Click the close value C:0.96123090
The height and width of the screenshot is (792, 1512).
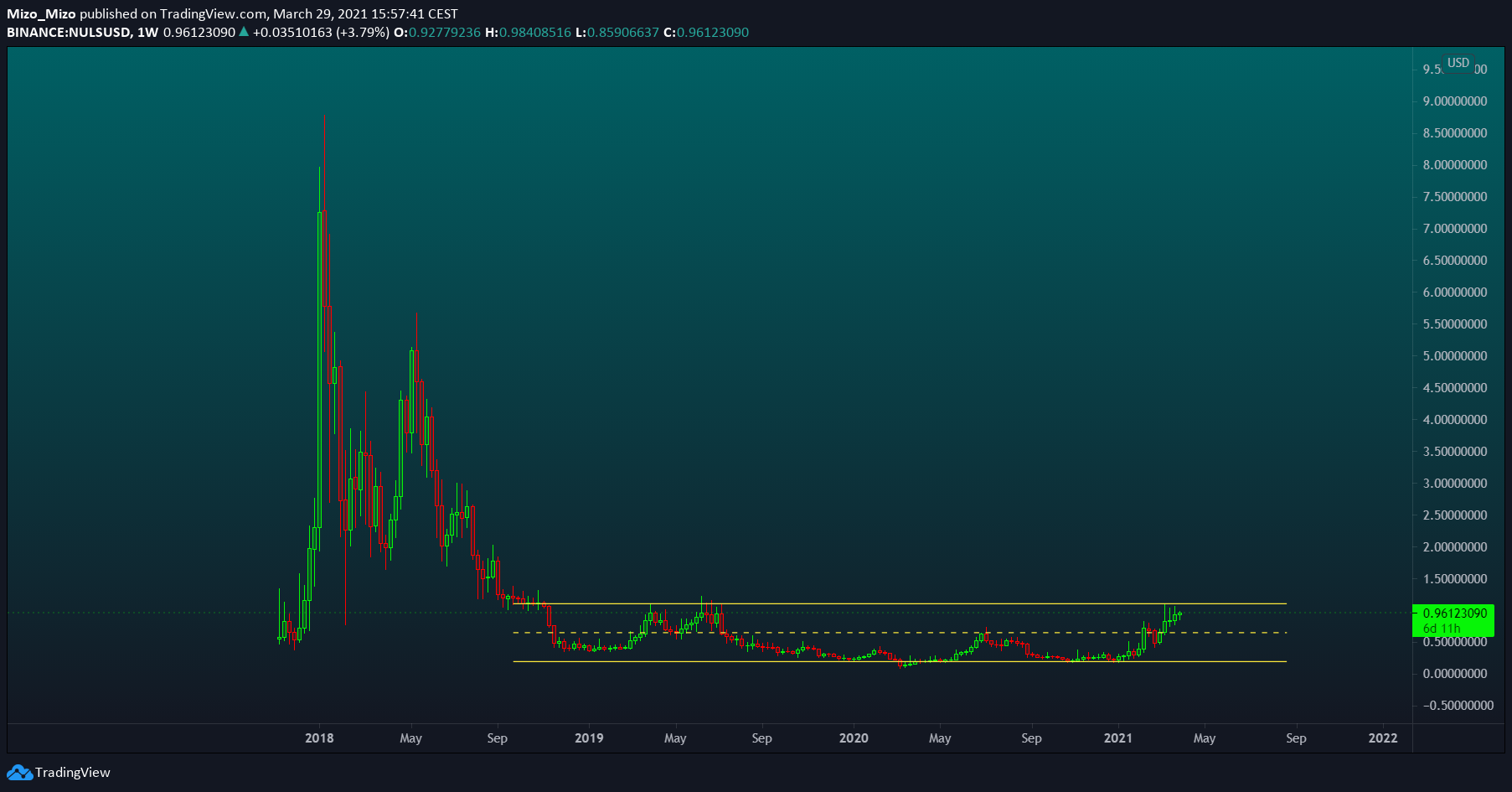point(706,33)
